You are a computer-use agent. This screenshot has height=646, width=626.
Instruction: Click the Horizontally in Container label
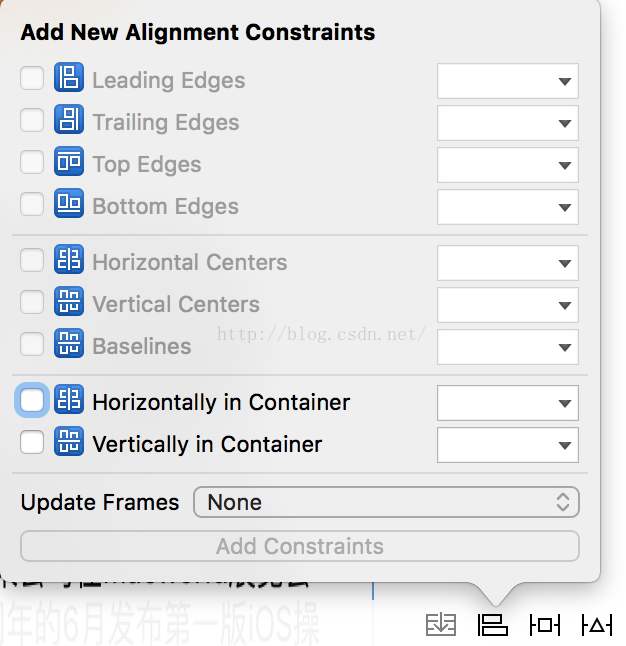click(221, 402)
